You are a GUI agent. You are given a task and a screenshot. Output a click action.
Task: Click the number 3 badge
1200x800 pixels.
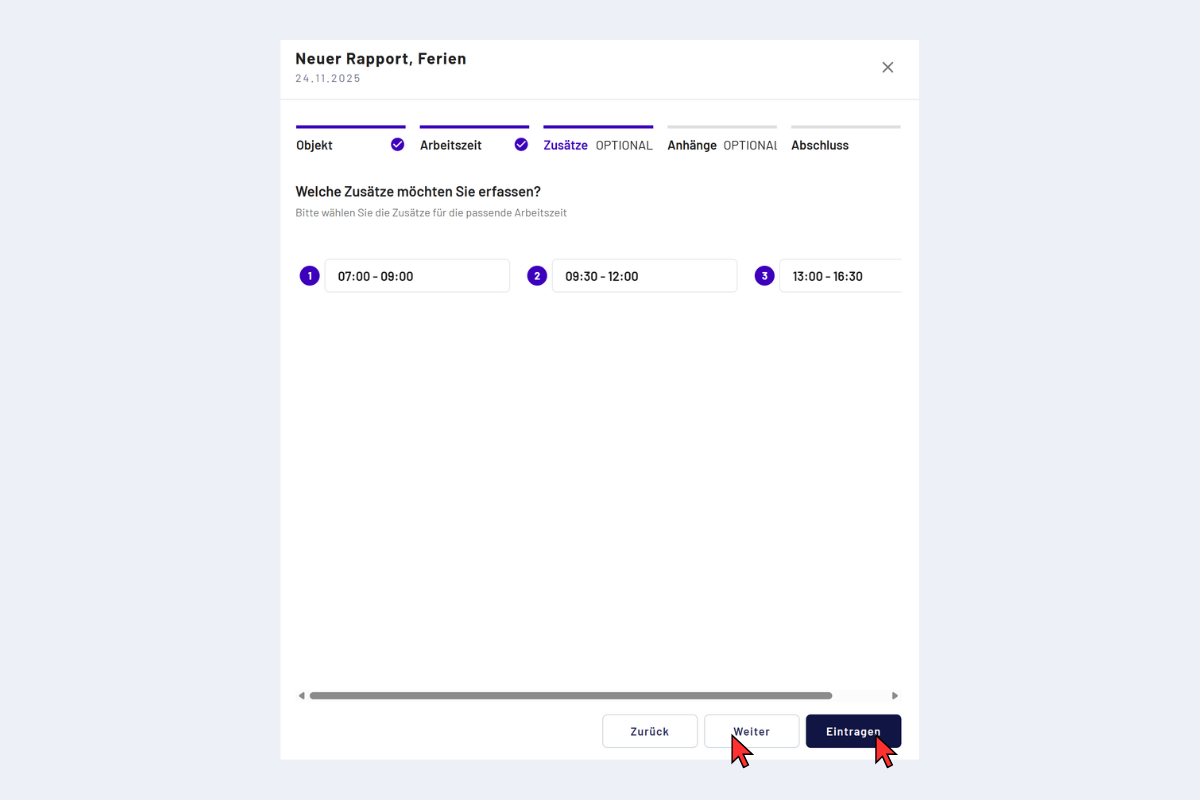click(765, 276)
